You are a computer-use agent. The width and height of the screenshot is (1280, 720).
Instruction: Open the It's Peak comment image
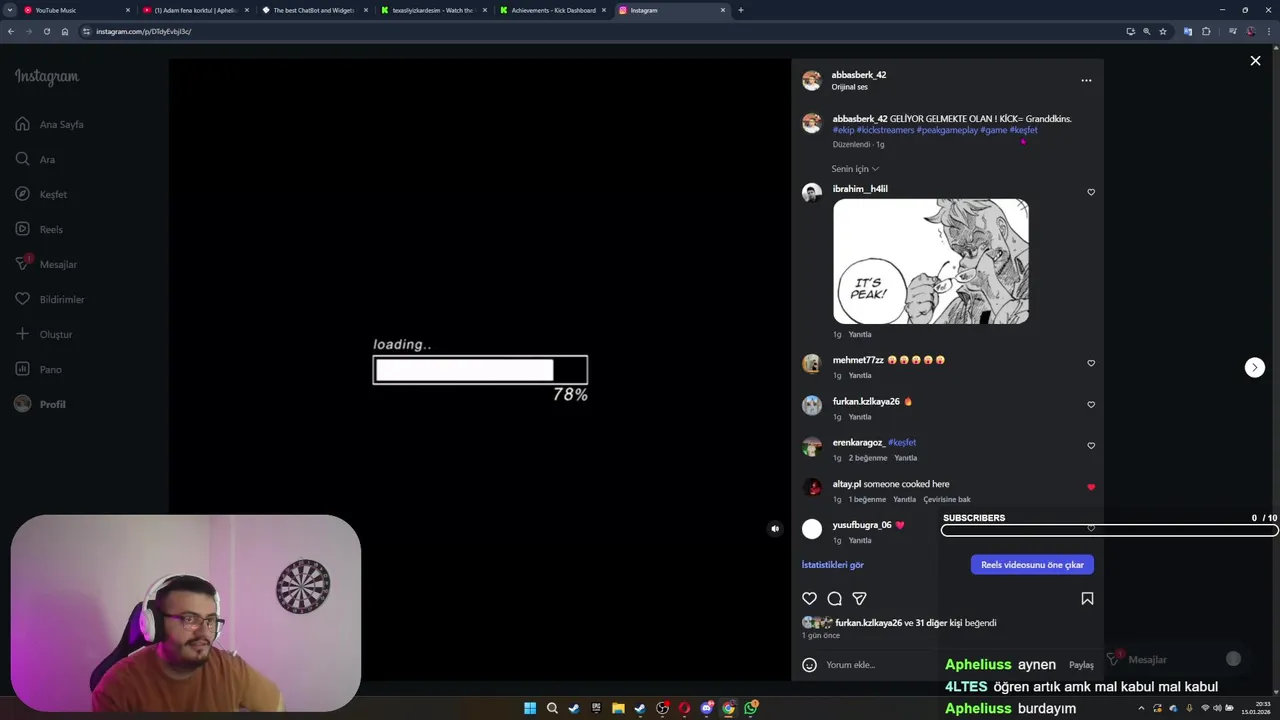[x=931, y=261]
